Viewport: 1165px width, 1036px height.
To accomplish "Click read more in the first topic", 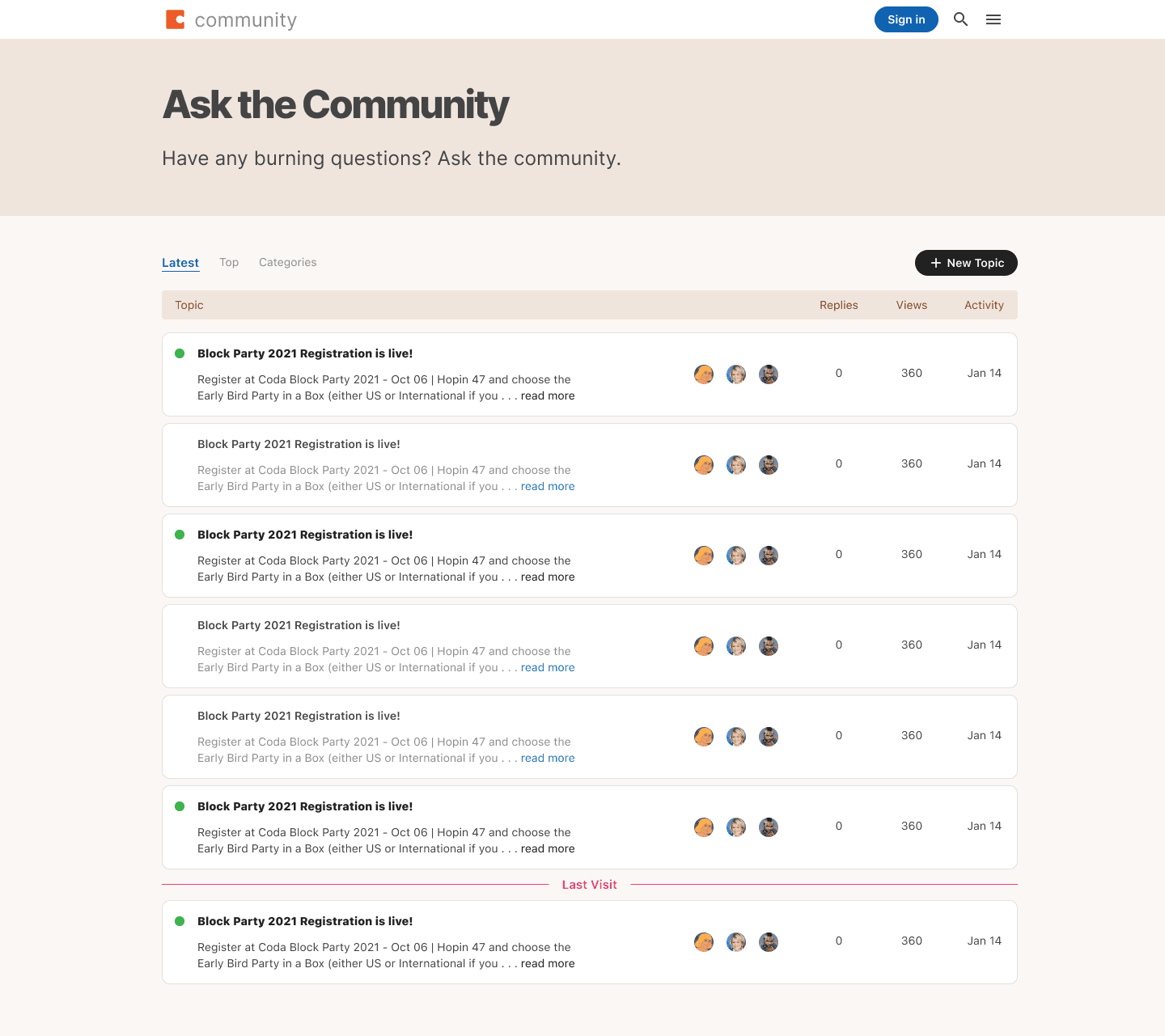I will click(x=548, y=395).
